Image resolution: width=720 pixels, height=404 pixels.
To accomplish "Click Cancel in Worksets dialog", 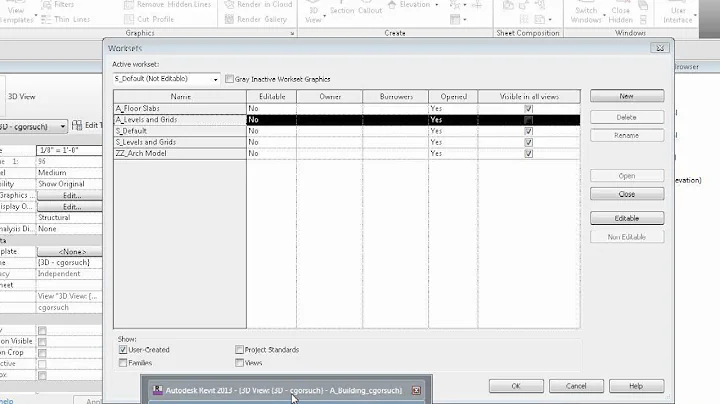I will (576, 386).
